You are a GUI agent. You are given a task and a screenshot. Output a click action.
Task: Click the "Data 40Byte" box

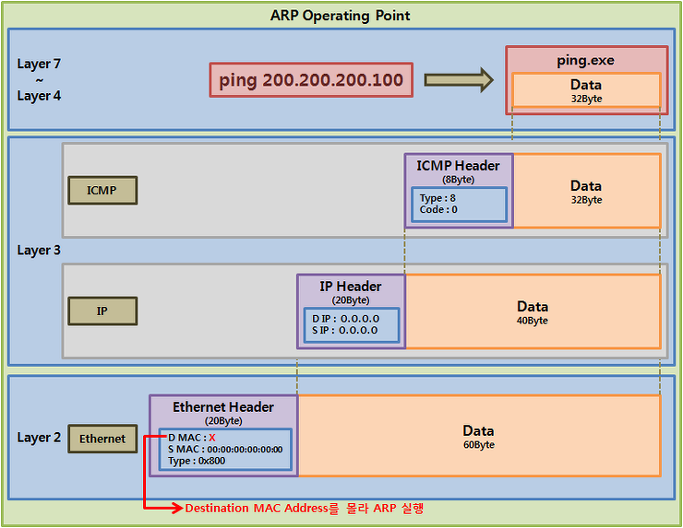(x=533, y=311)
